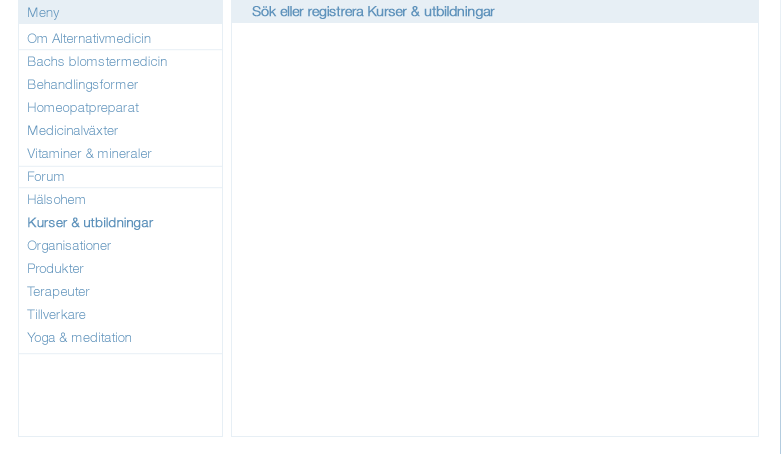The height and width of the screenshot is (454, 781).
Task: Select the highlighted Kurser & utbildningar item
Action: (x=90, y=222)
